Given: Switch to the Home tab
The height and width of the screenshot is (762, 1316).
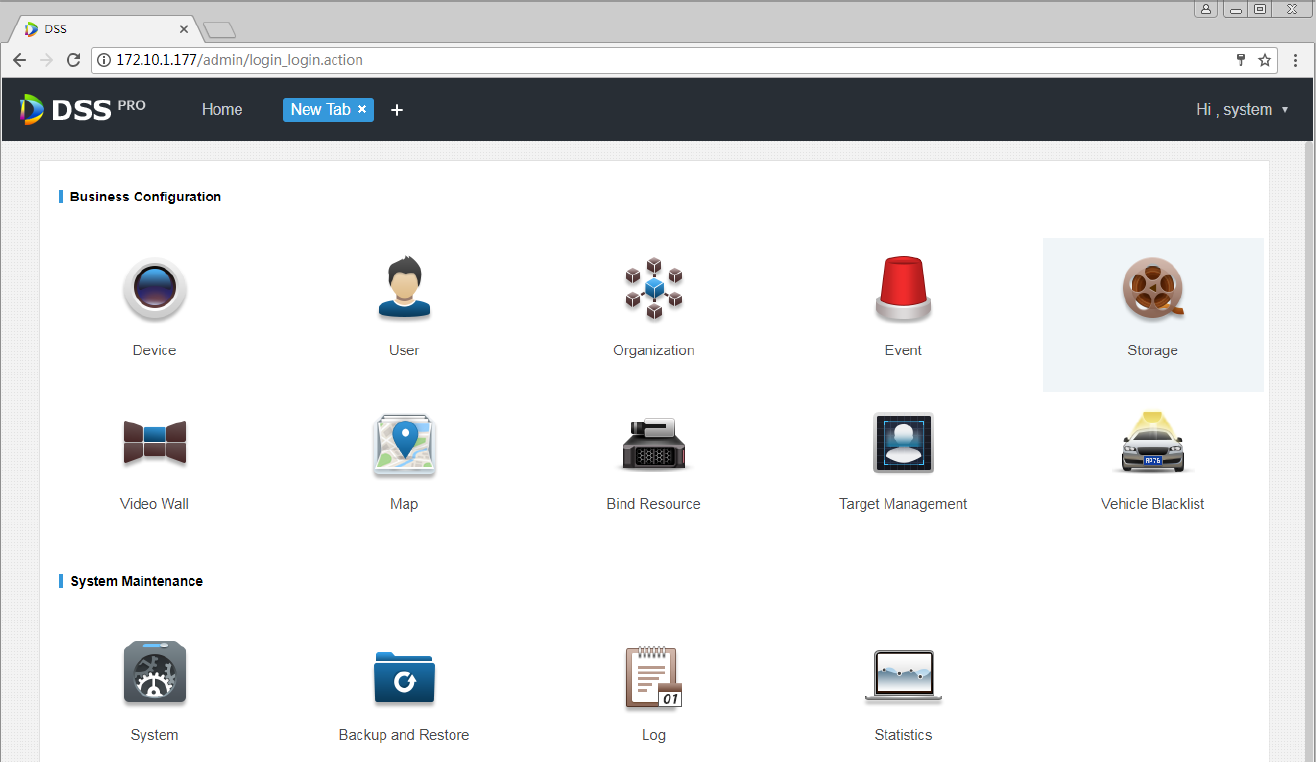Looking at the screenshot, I should [x=222, y=109].
